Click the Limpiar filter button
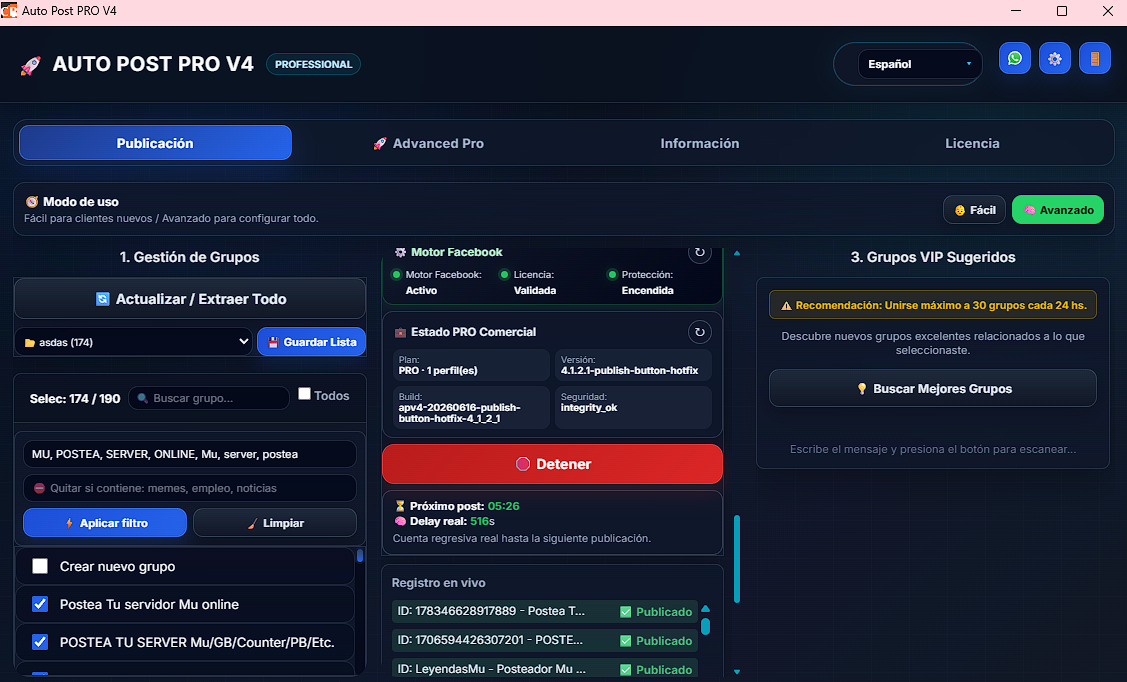1127x682 pixels. (x=275, y=522)
